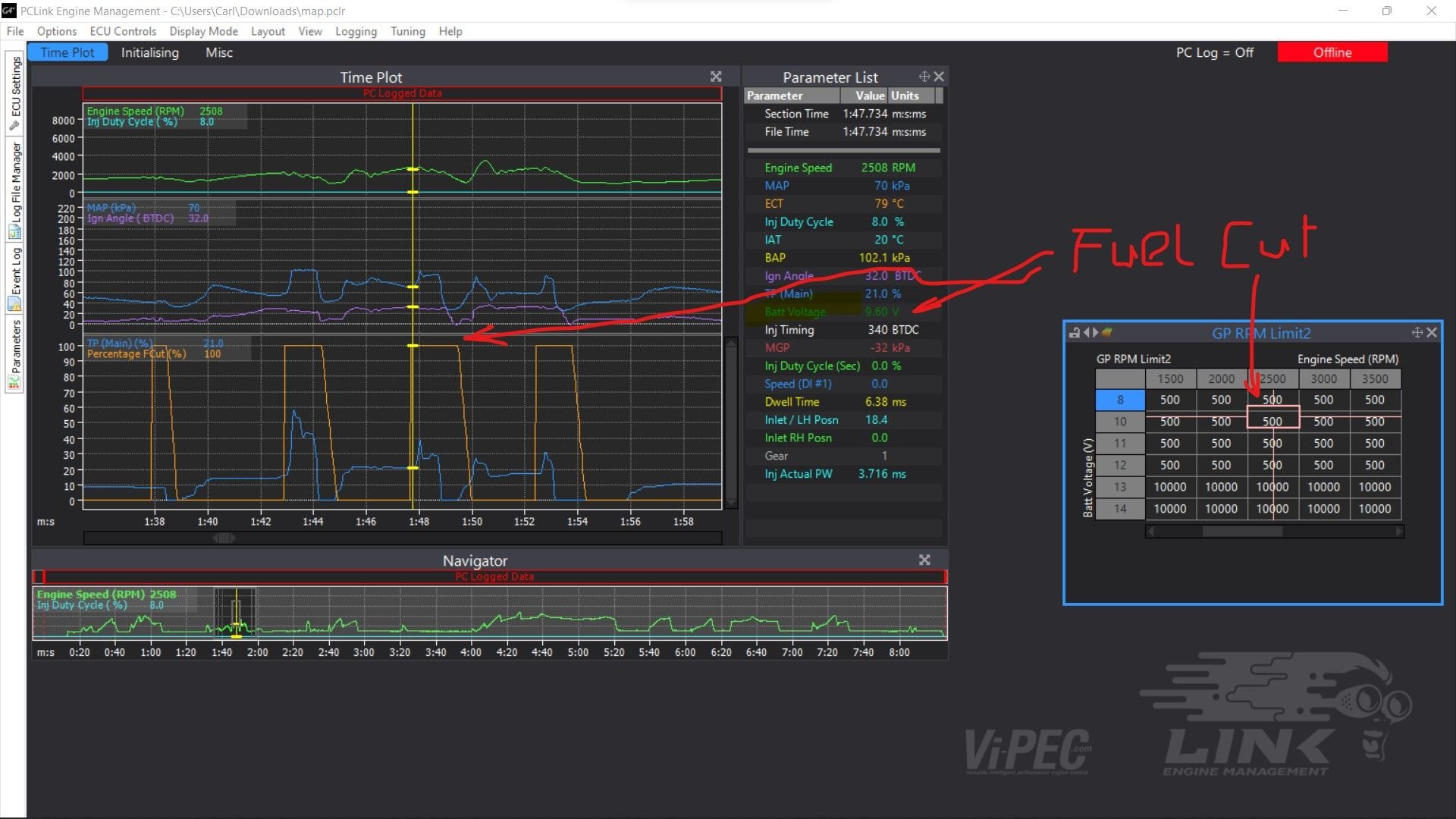Click the Time Plot horizontal scrollbar handle
The width and height of the screenshot is (1456, 819).
pyautogui.click(x=224, y=538)
